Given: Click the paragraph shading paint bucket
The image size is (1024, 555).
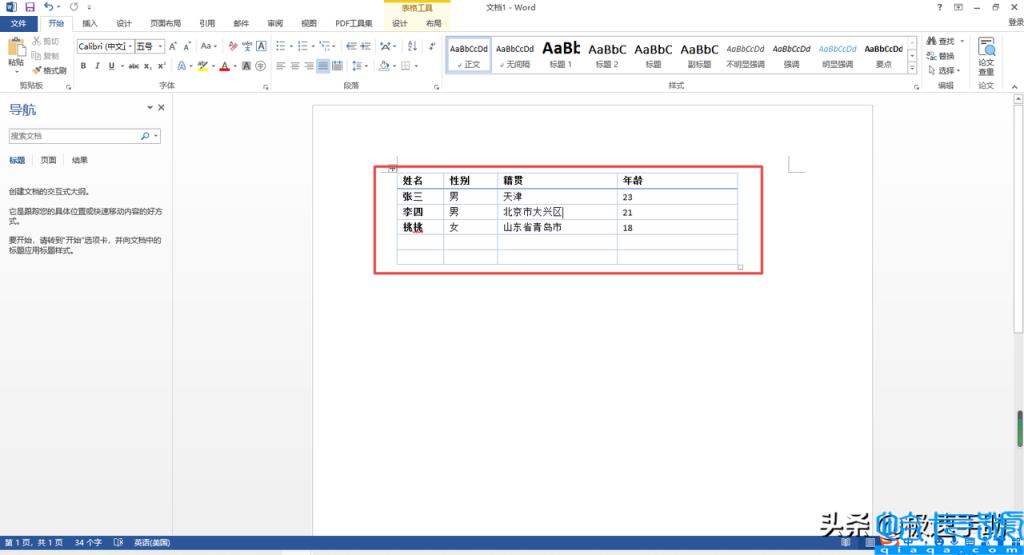Looking at the screenshot, I should coord(384,66).
